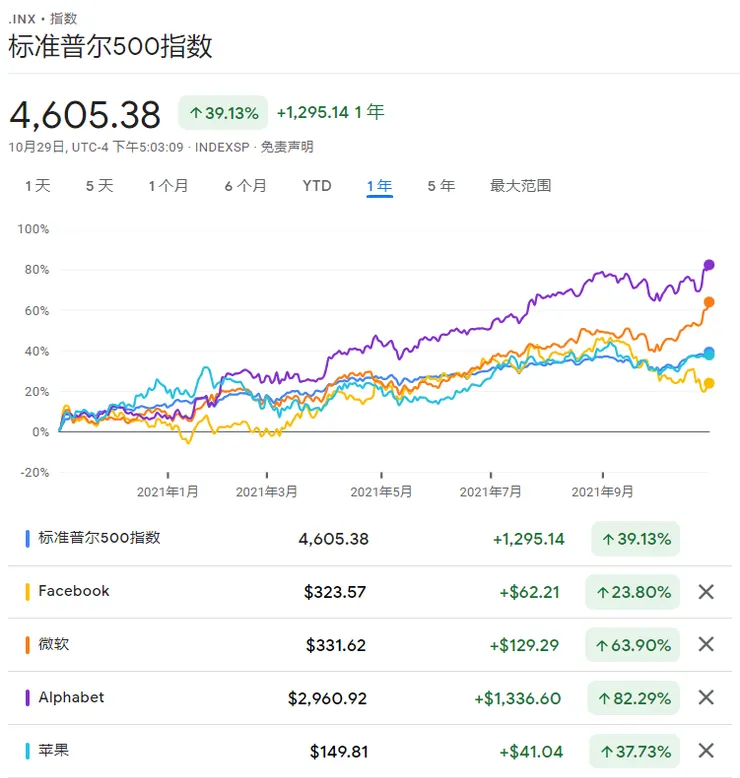
Task: Click the 标准普尔500指数 color marker in list
Action: pos(28,539)
